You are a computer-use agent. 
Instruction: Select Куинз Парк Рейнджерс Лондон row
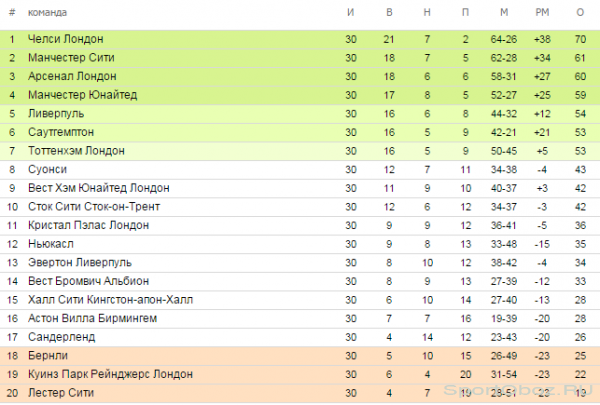click(x=300, y=374)
